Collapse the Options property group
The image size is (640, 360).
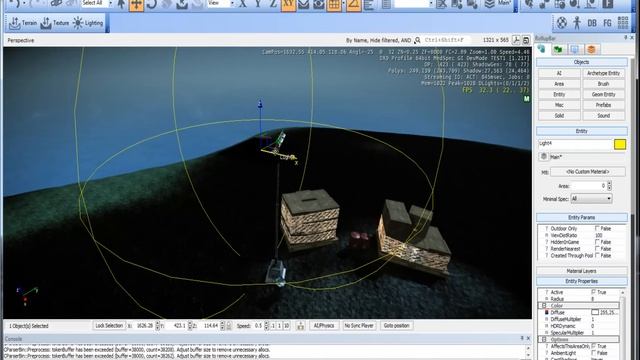[544, 339]
